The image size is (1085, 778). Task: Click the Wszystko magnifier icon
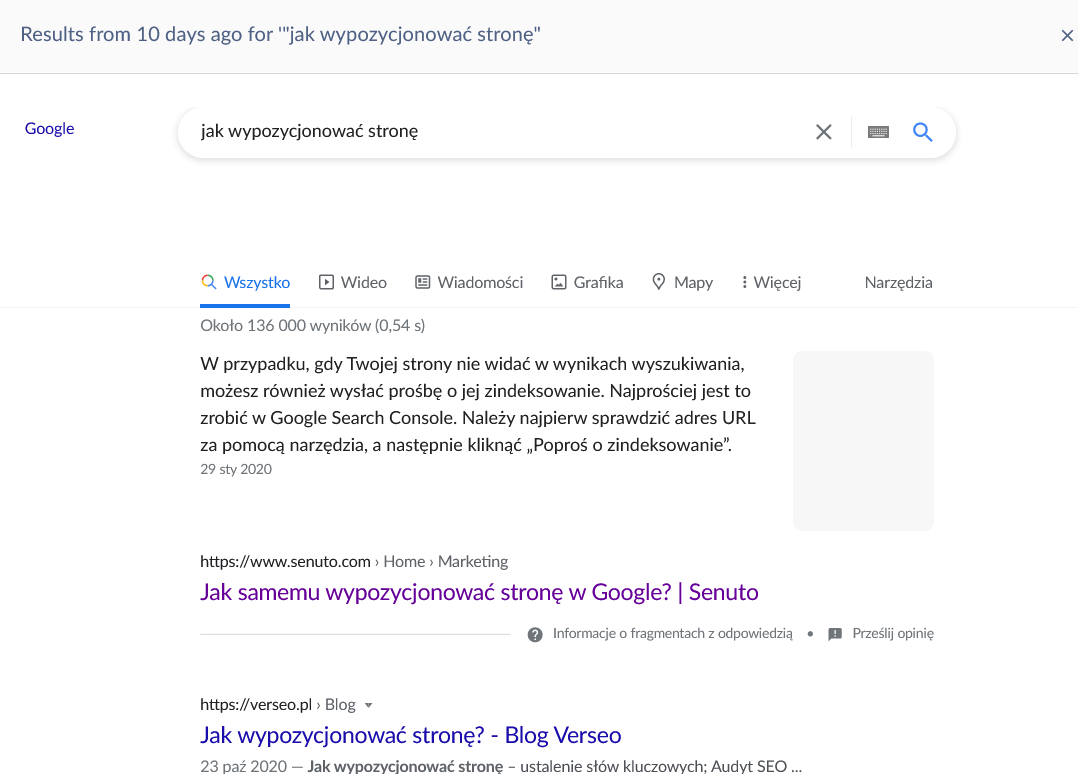tap(208, 282)
